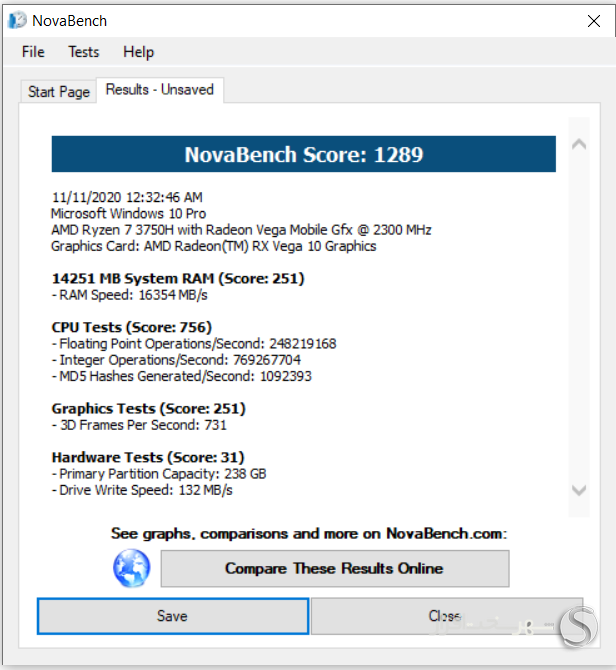This screenshot has width=616, height=670.
Task: Click CPU Tests (Score: 756) heading
Action: click(132, 327)
